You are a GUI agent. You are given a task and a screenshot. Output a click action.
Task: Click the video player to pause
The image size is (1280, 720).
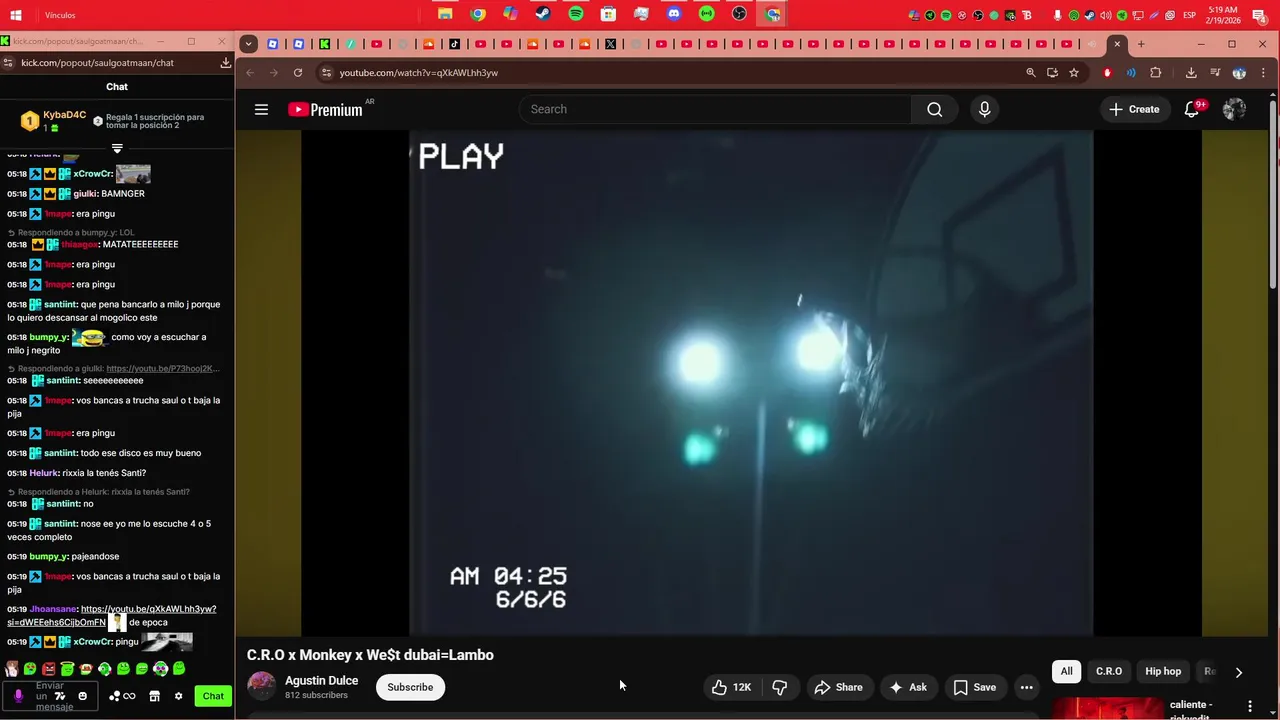pos(751,383)
